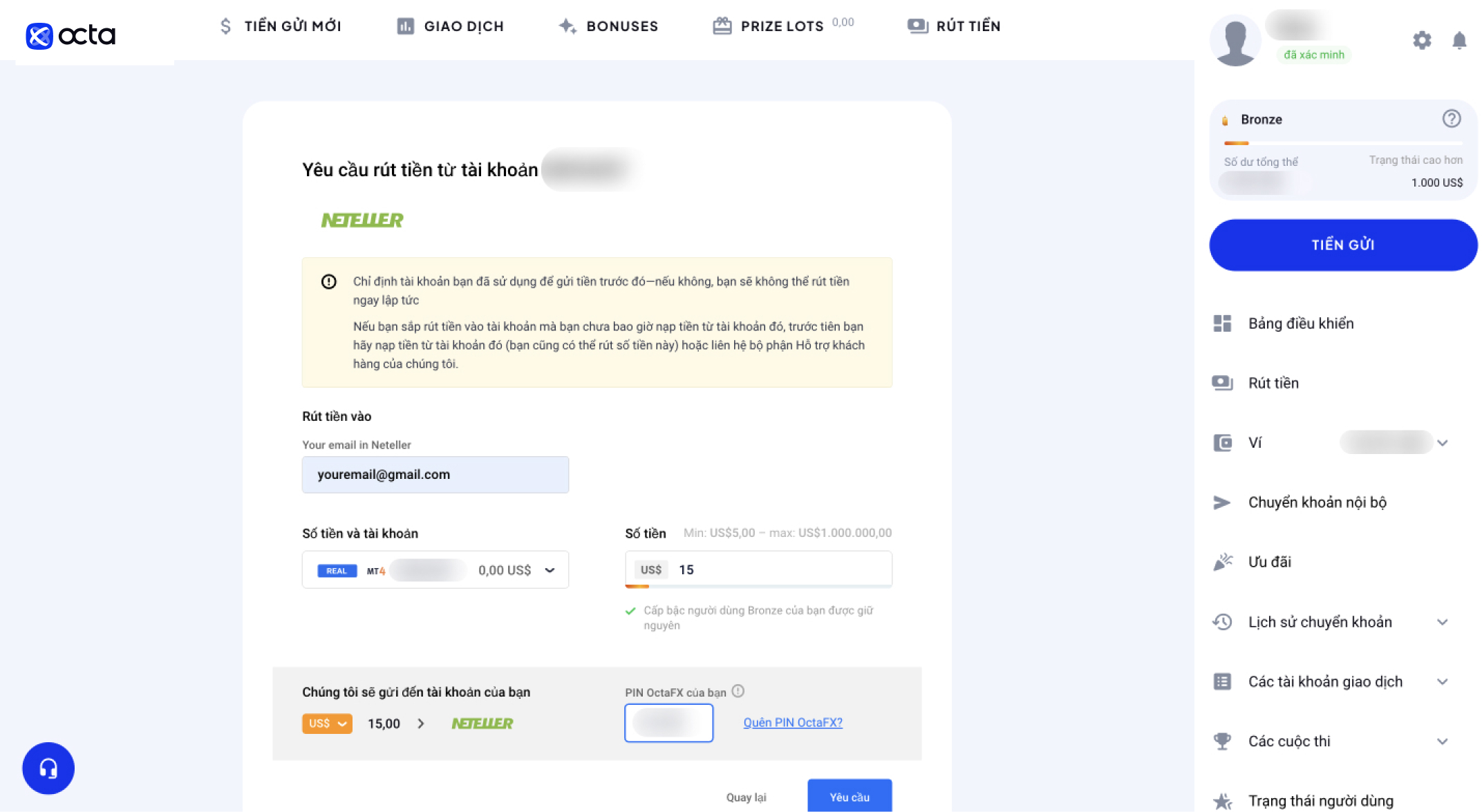Click the blue Tiền gửi deposit button
This screenshot has height=812, width=1482.
(1343, 245)
